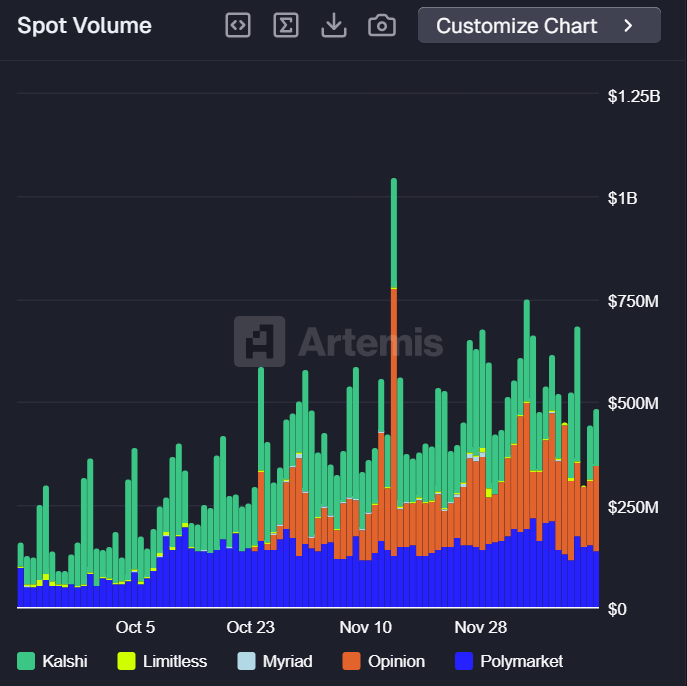Click the orange Opinion color swatch
Screen dimensions: 687x686
351,661
